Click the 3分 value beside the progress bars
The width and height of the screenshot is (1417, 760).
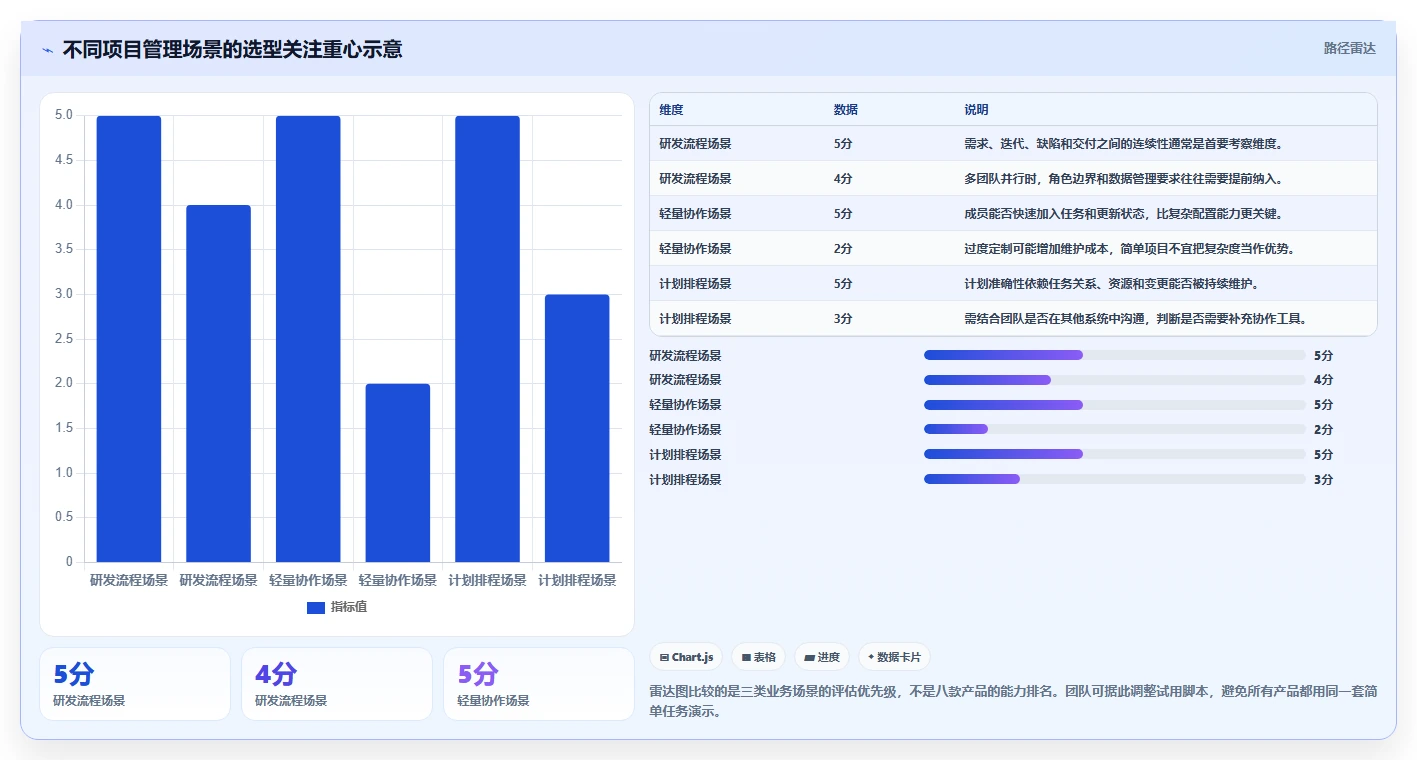pyautogui.click(x=1323, y=480)
